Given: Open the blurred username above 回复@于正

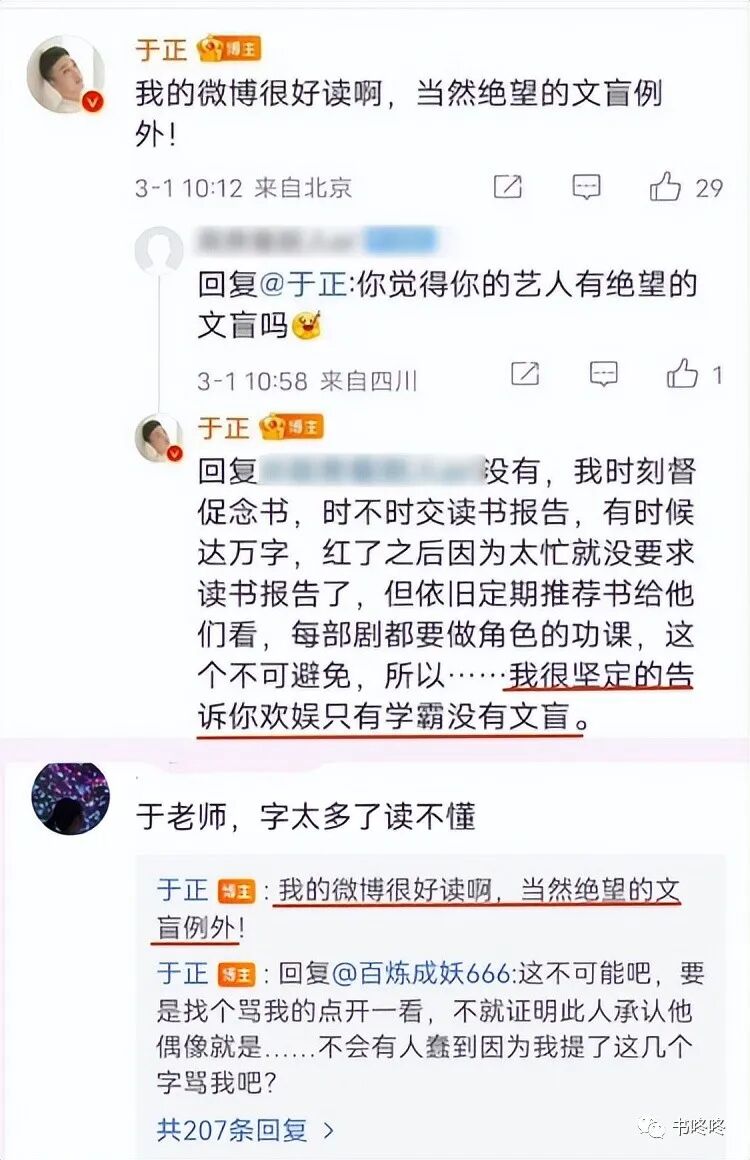Looking at the screenshot, I should (x=318, y=240).
